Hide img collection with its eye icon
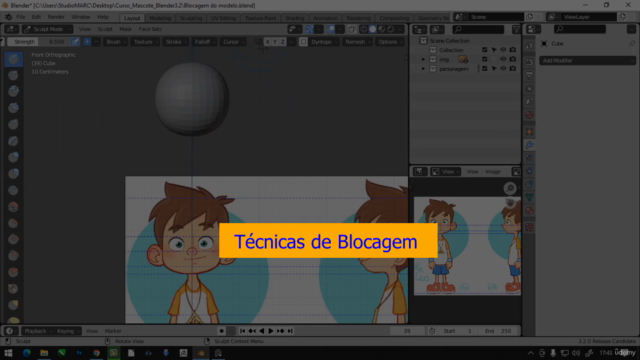Screen dimensions: 640x360 pos(503,59)
